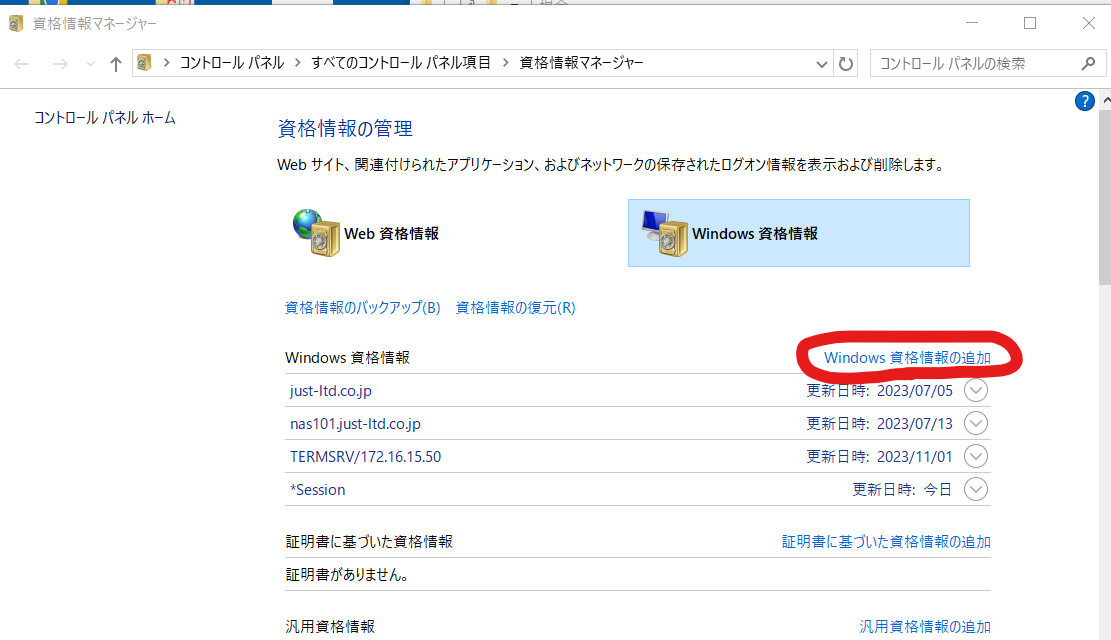The width and height of the screenshot is (1111, 640).
Task: Close the 資格情報マネージャー window
Action: (1089, 23)
